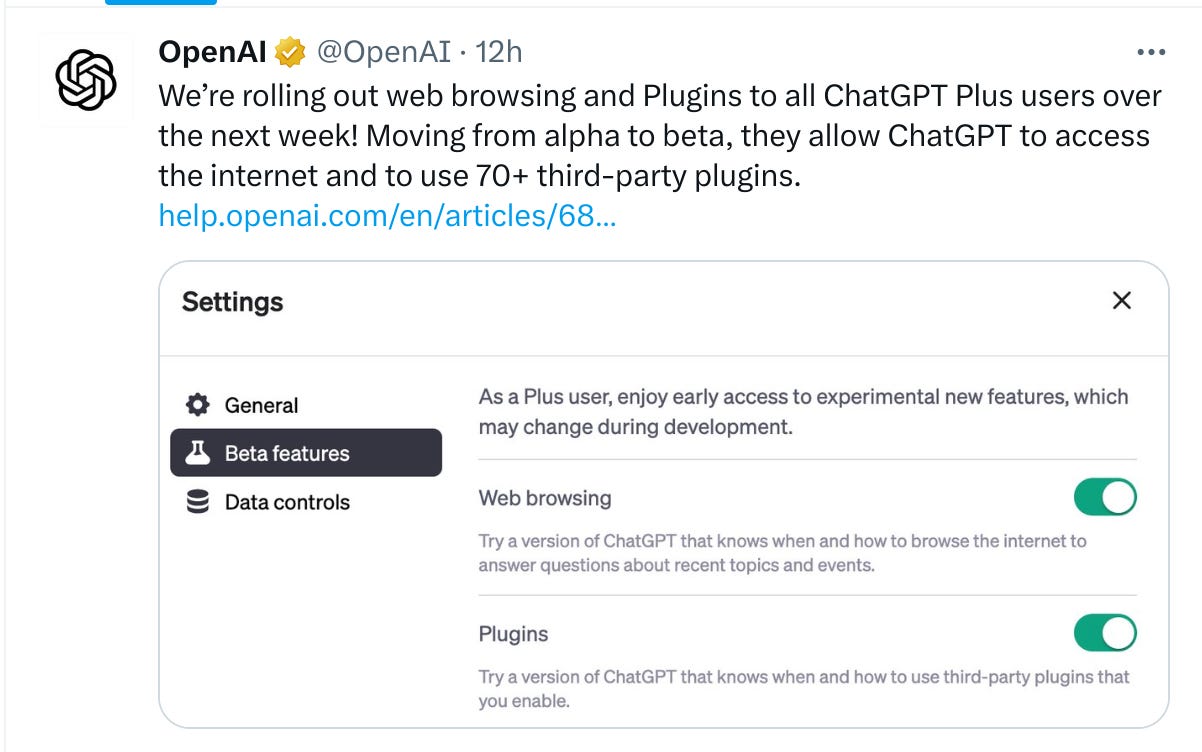The image size is (1202, 752).
Task: Click the Settings dialog heading
Action: pyautogui.click(x=232, y=302)
